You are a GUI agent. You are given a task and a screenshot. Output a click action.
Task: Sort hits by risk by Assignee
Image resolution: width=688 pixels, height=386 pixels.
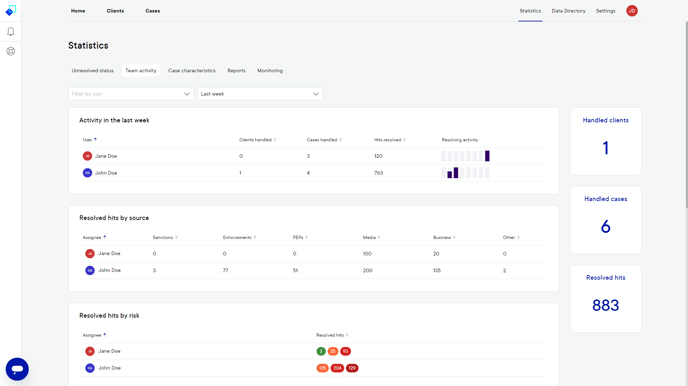(x=94, y=335)
